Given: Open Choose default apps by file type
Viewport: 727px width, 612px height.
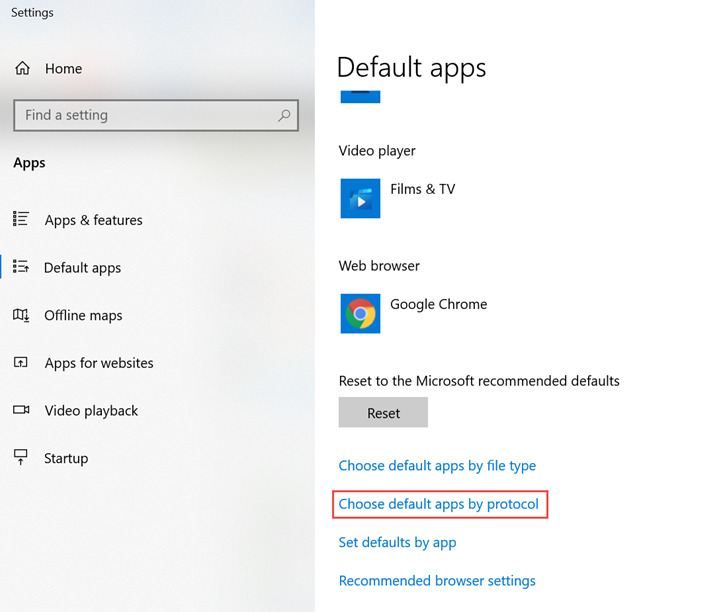Looking at the screenshot, I should click(437, 466).
